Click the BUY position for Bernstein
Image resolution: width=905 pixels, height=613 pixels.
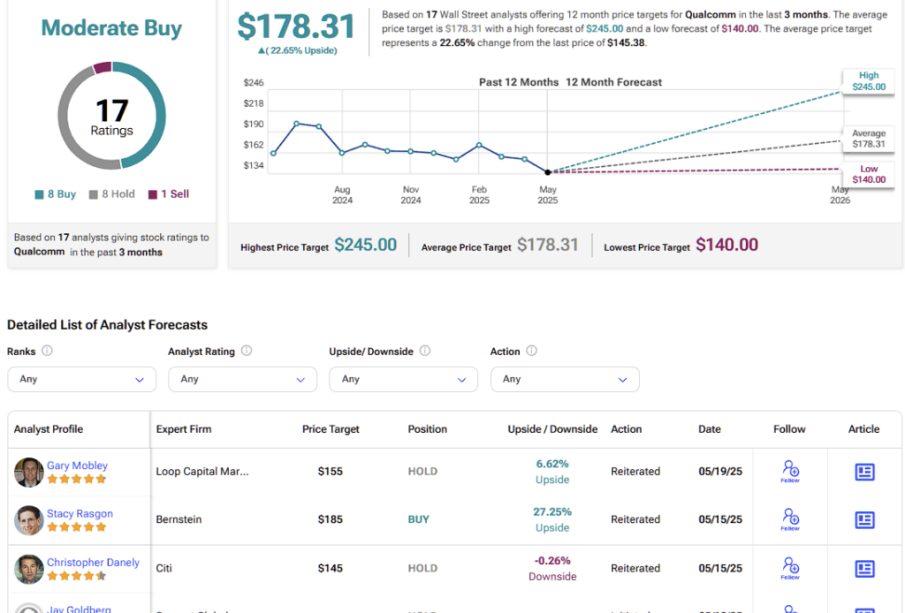tap(418, 519)
